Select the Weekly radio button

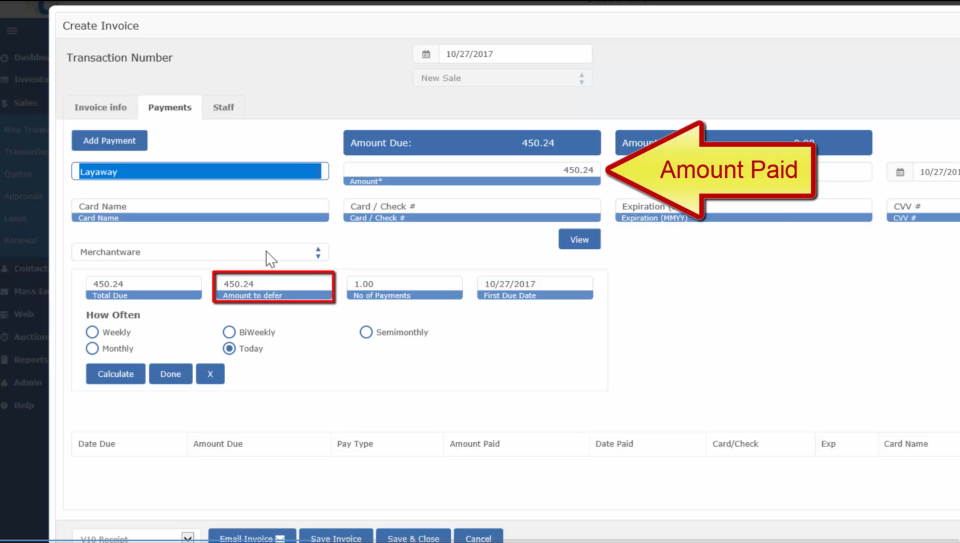[92, 332]
